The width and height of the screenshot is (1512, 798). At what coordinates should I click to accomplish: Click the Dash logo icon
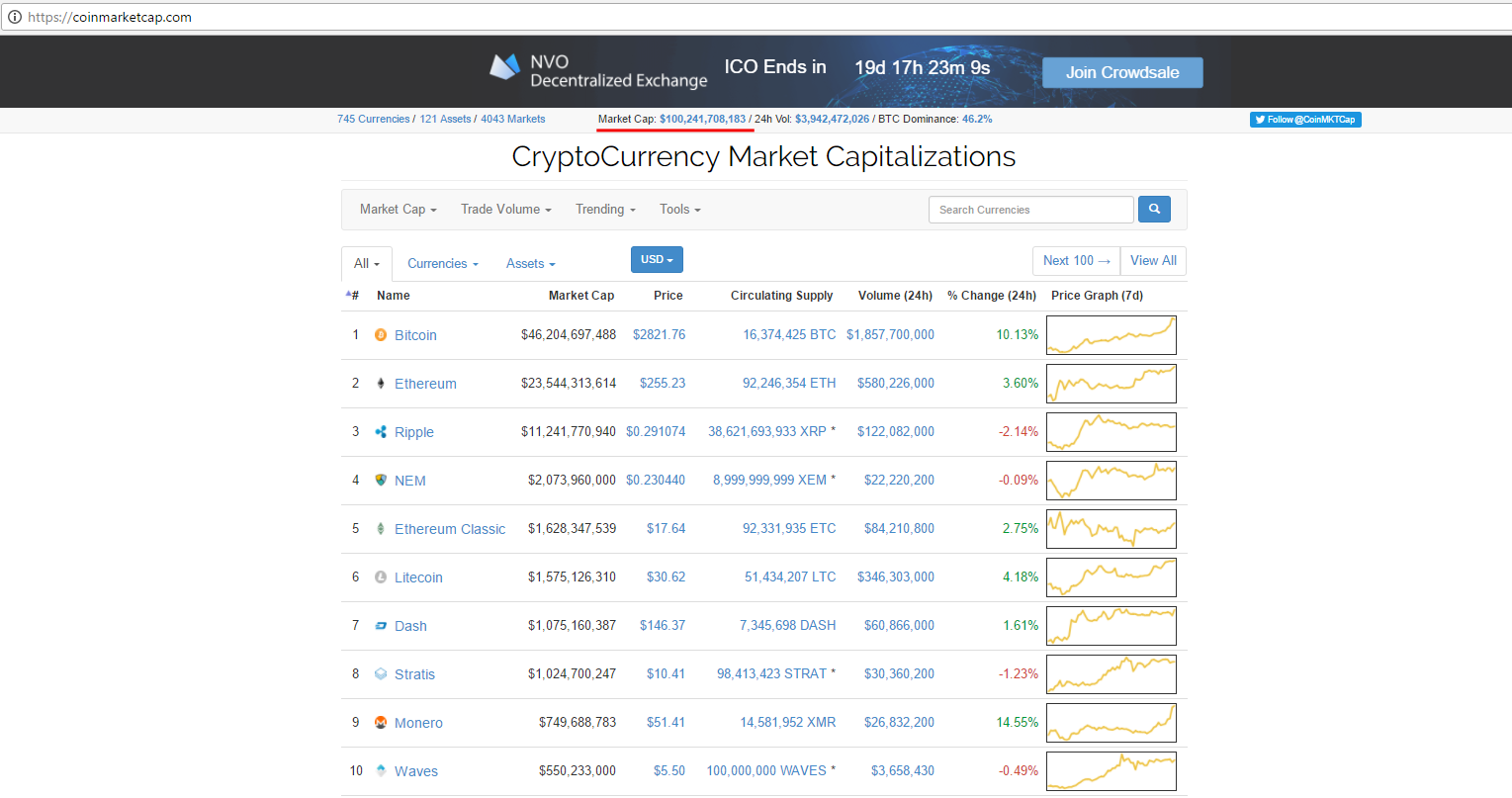pyautogui.click(x=381, y=626)
